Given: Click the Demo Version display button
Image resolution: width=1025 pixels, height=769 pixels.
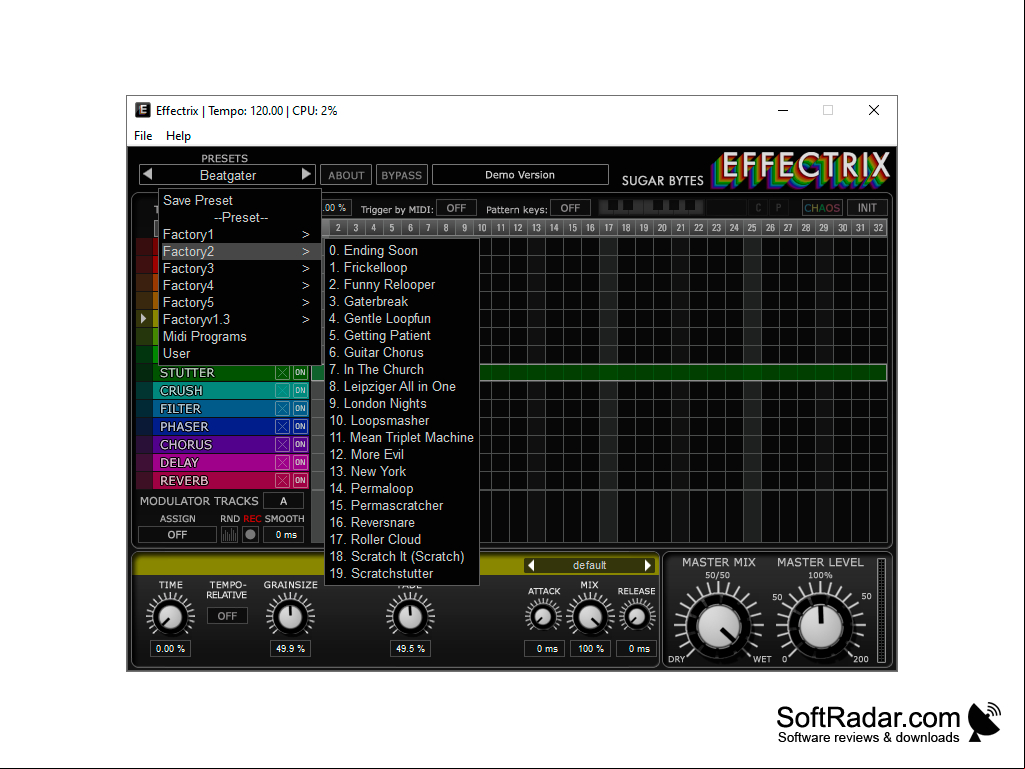Looking at the screenshot, I should 520,175.
